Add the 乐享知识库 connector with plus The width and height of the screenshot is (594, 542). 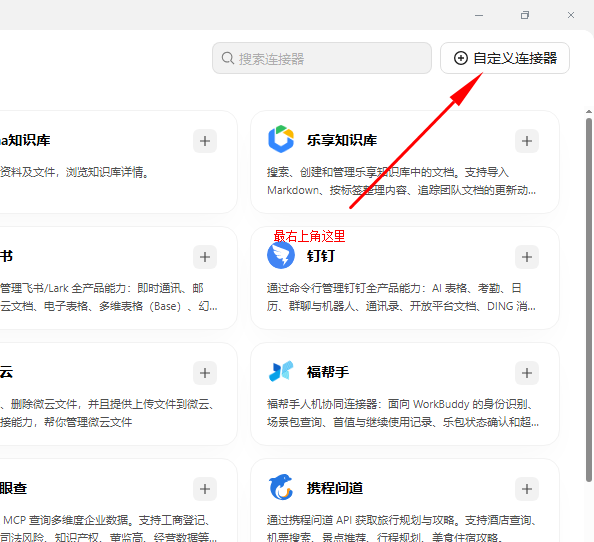[527, 141]
